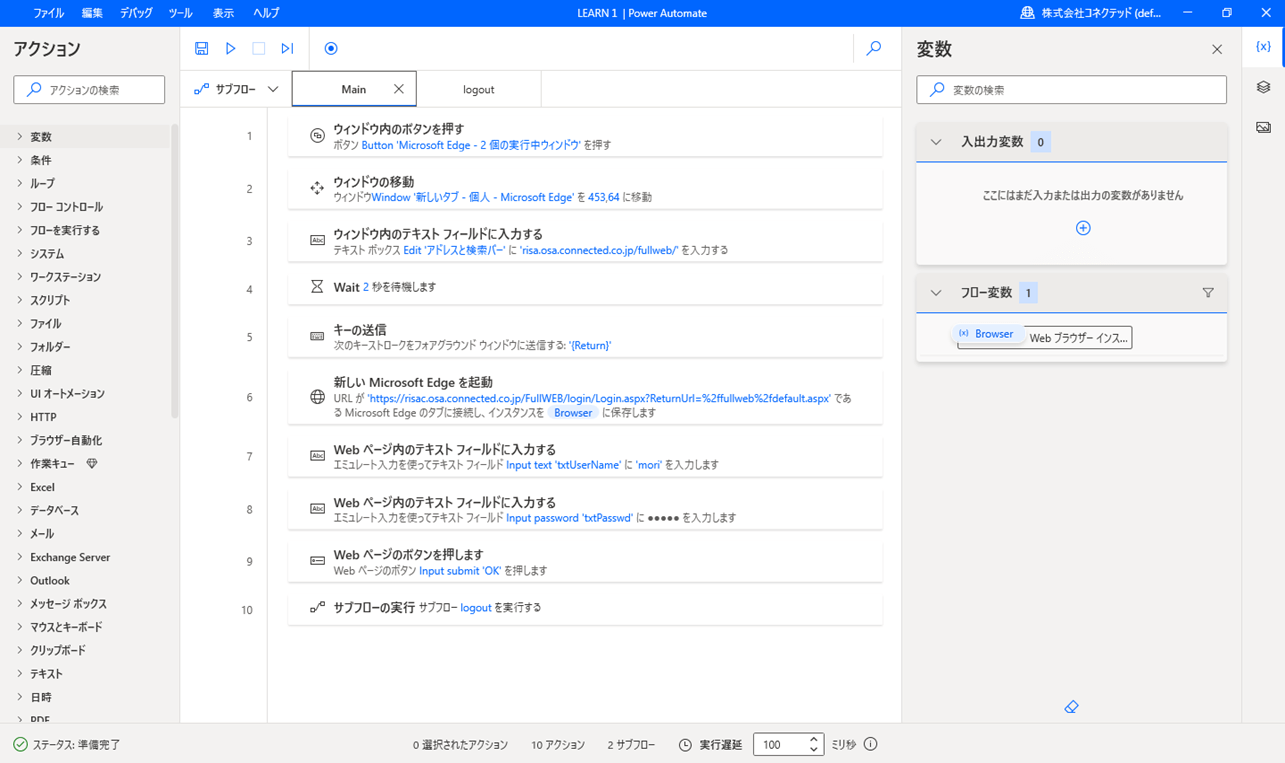Collapse the 入出力変数 section
Viewport: 1285px width, 763px height.
pyautogui.click(x=936, y=142)
